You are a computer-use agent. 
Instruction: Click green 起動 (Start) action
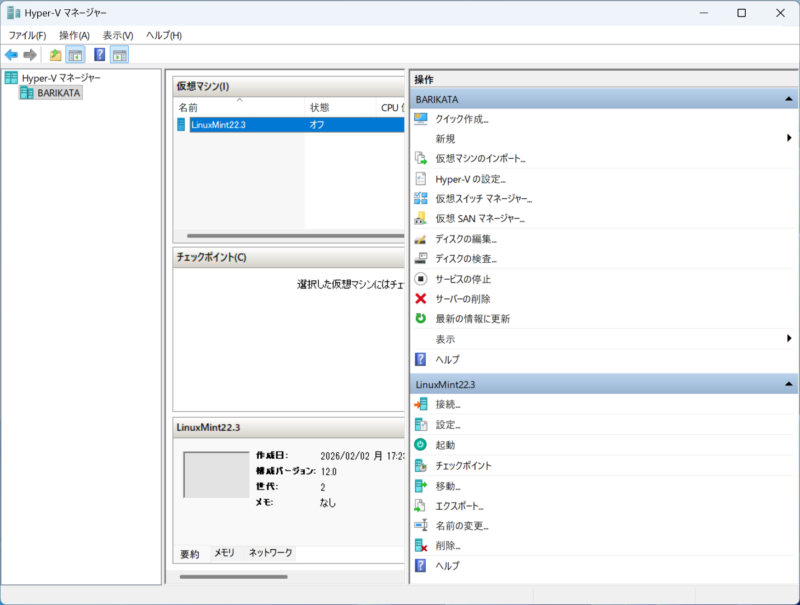[x=445, y=445]
